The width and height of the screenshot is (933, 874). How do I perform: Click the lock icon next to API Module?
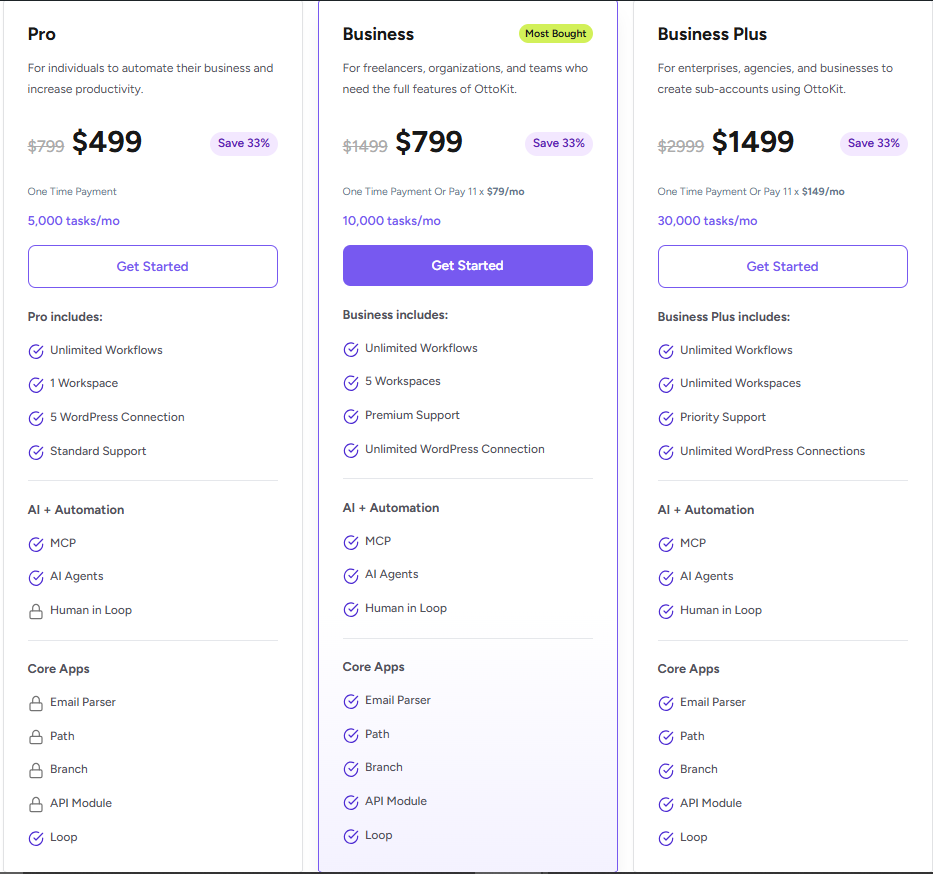coord(35,803)
